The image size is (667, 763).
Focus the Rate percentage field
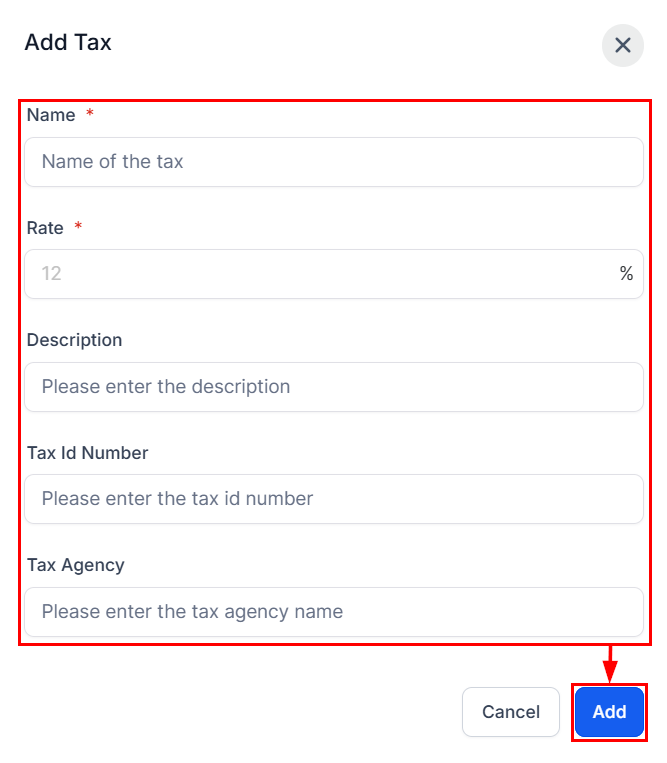pos(320,274)
